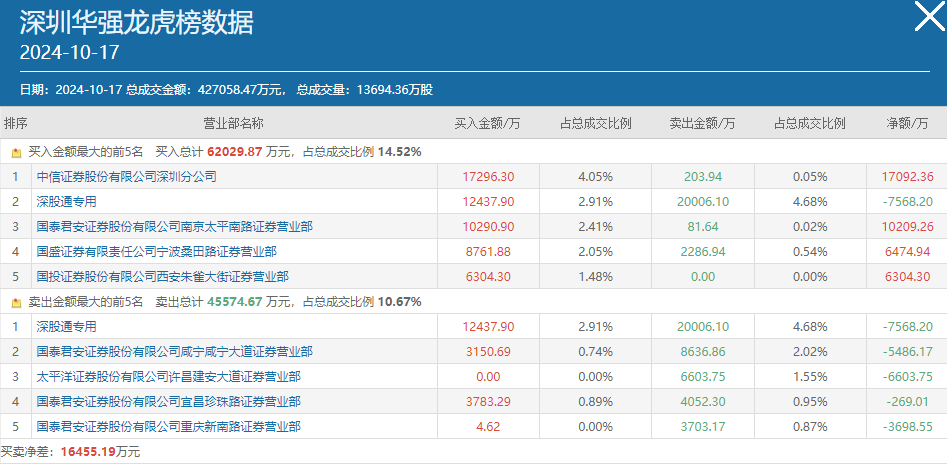Viewport: 947px width, 466px height.
Task: Select sell amount 81.64
Action: (703, 228)
